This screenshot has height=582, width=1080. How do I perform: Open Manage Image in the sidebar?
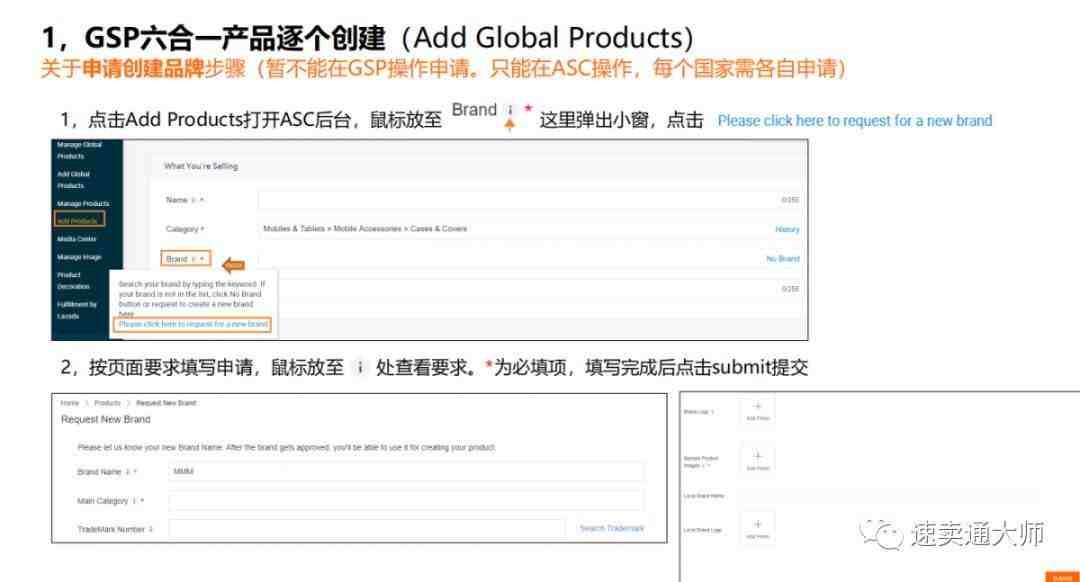79,257
